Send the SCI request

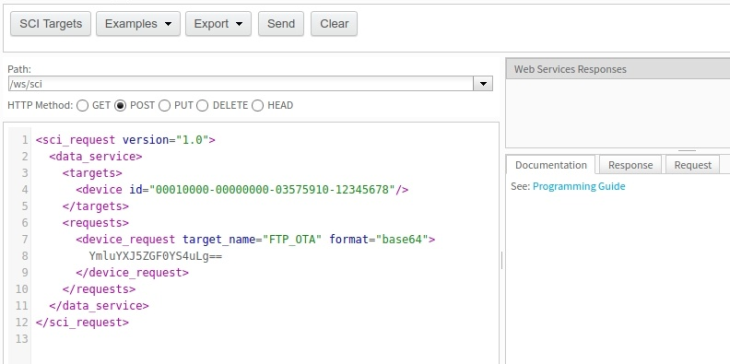point(281,24)
